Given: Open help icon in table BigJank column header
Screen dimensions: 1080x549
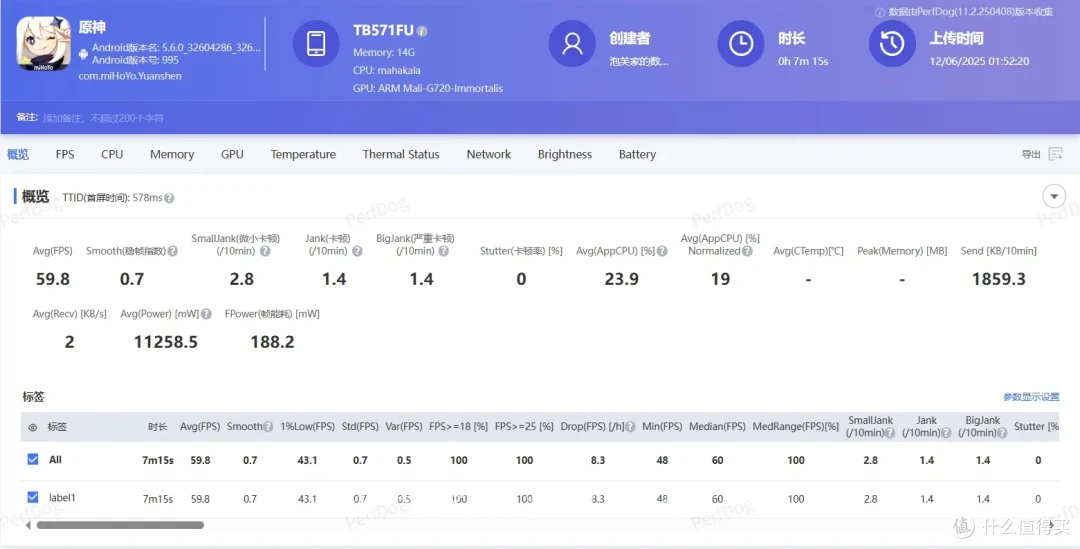Looking at the screenshot, I should tap(1002, 433).
